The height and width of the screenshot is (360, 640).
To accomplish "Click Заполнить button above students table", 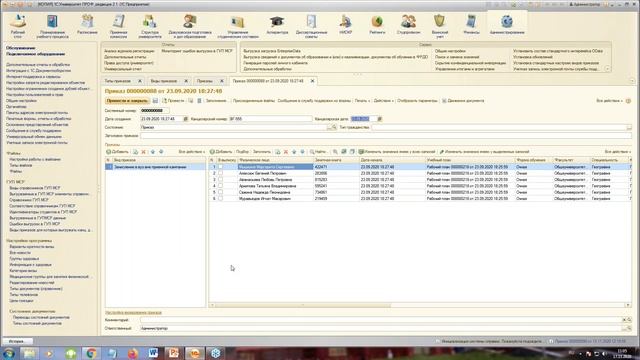I will [x=262, y=152].
